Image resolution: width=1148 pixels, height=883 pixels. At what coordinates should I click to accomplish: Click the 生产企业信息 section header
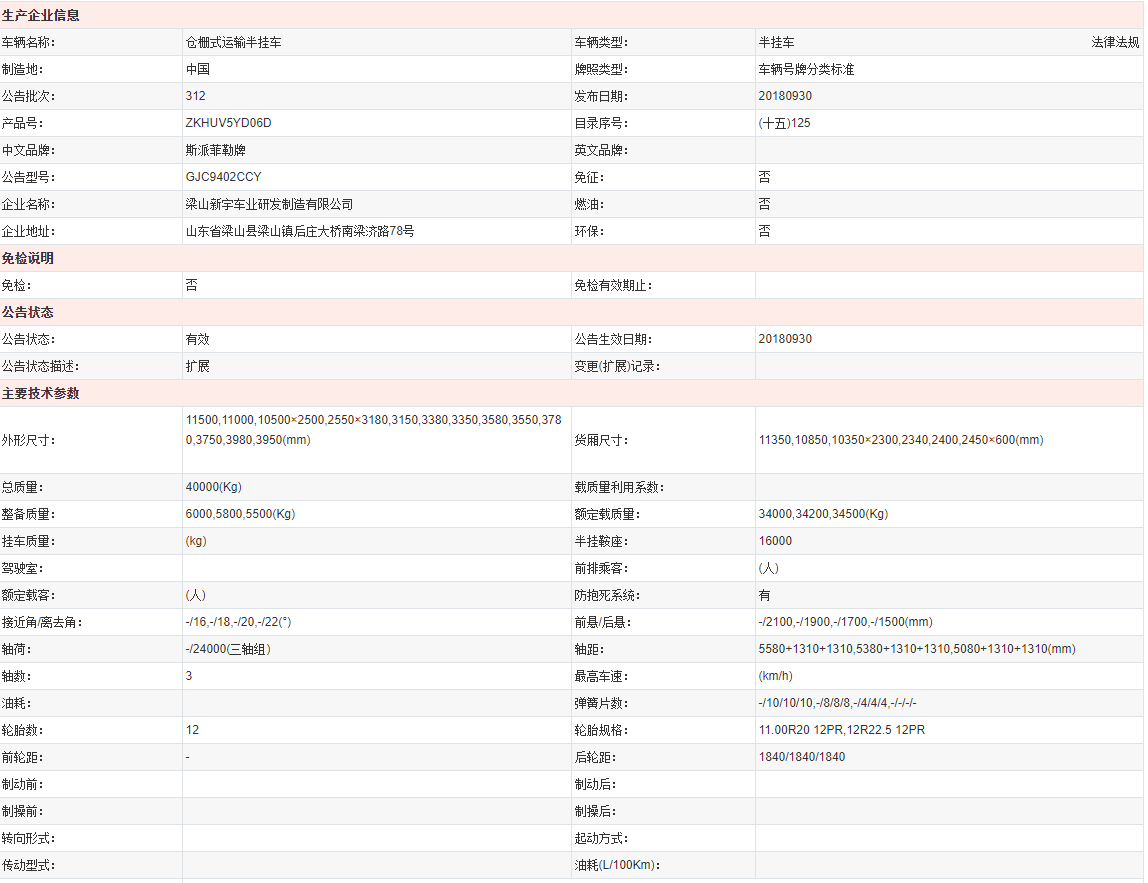point(41,16)
